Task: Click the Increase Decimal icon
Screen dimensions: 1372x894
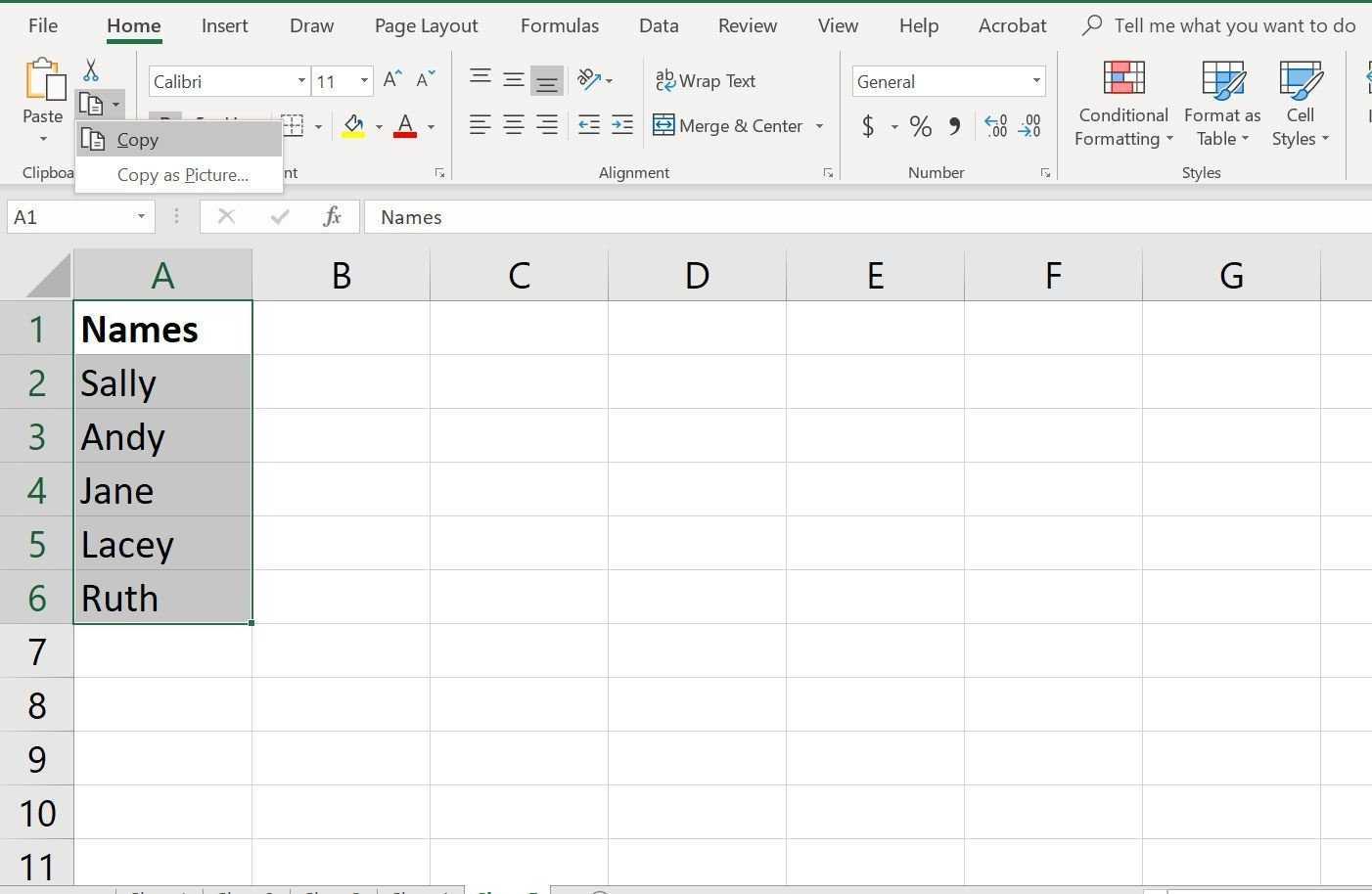Action: pyautogui.click(x=995, y=126)
